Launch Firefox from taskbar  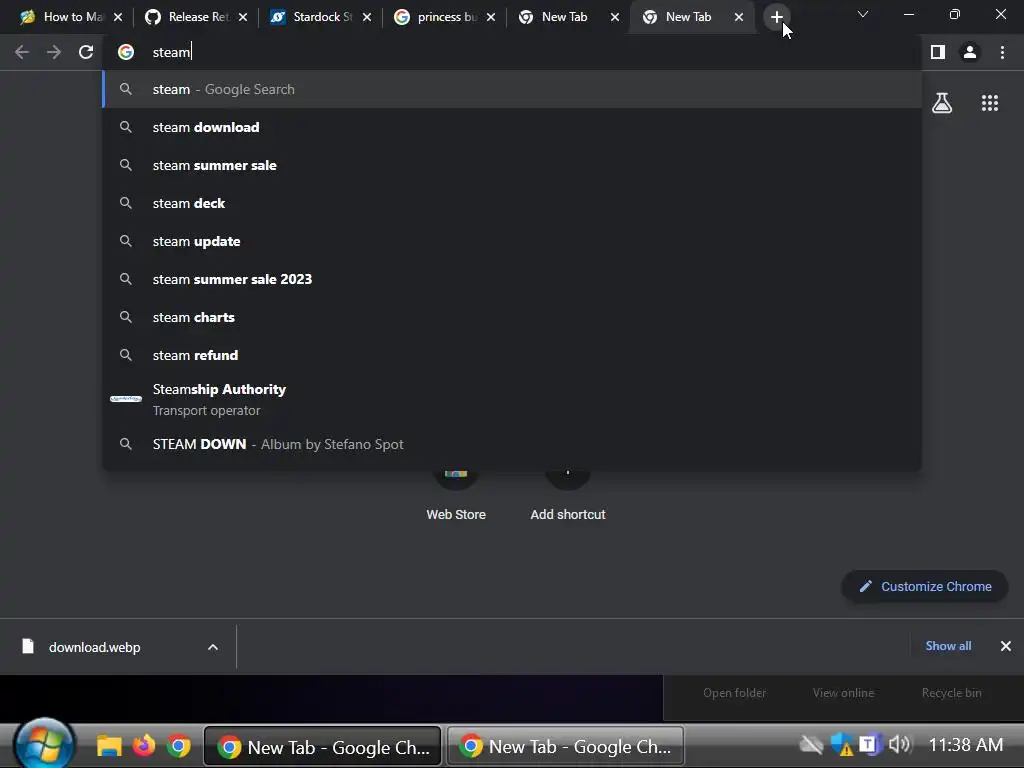[x=144, y=746]
